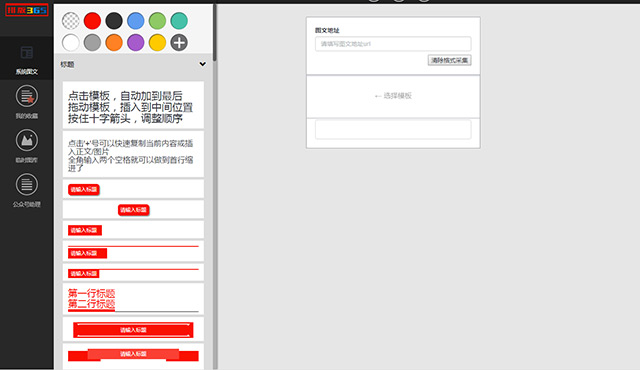The height and width of the screenshot is (370, 640).
Task: Insert centered rounded red 请输入标题 template
Action: (x=133, y=209)
